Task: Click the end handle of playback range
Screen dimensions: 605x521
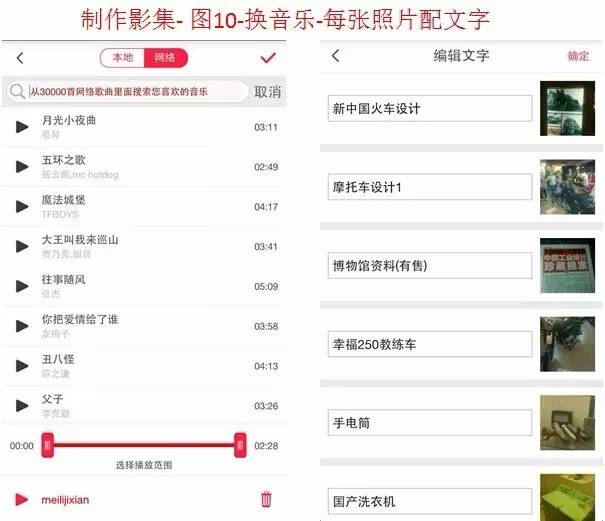Action: [x=240, y=445]
